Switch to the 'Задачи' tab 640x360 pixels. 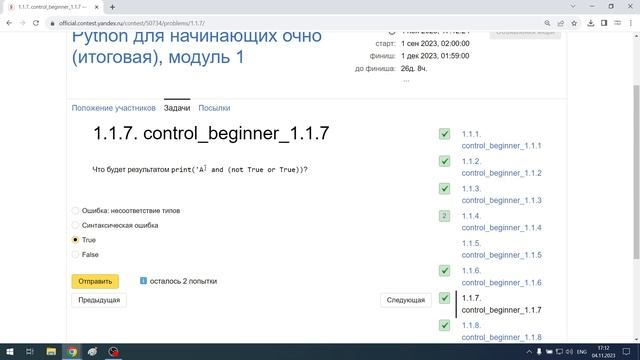coord(177,108)
